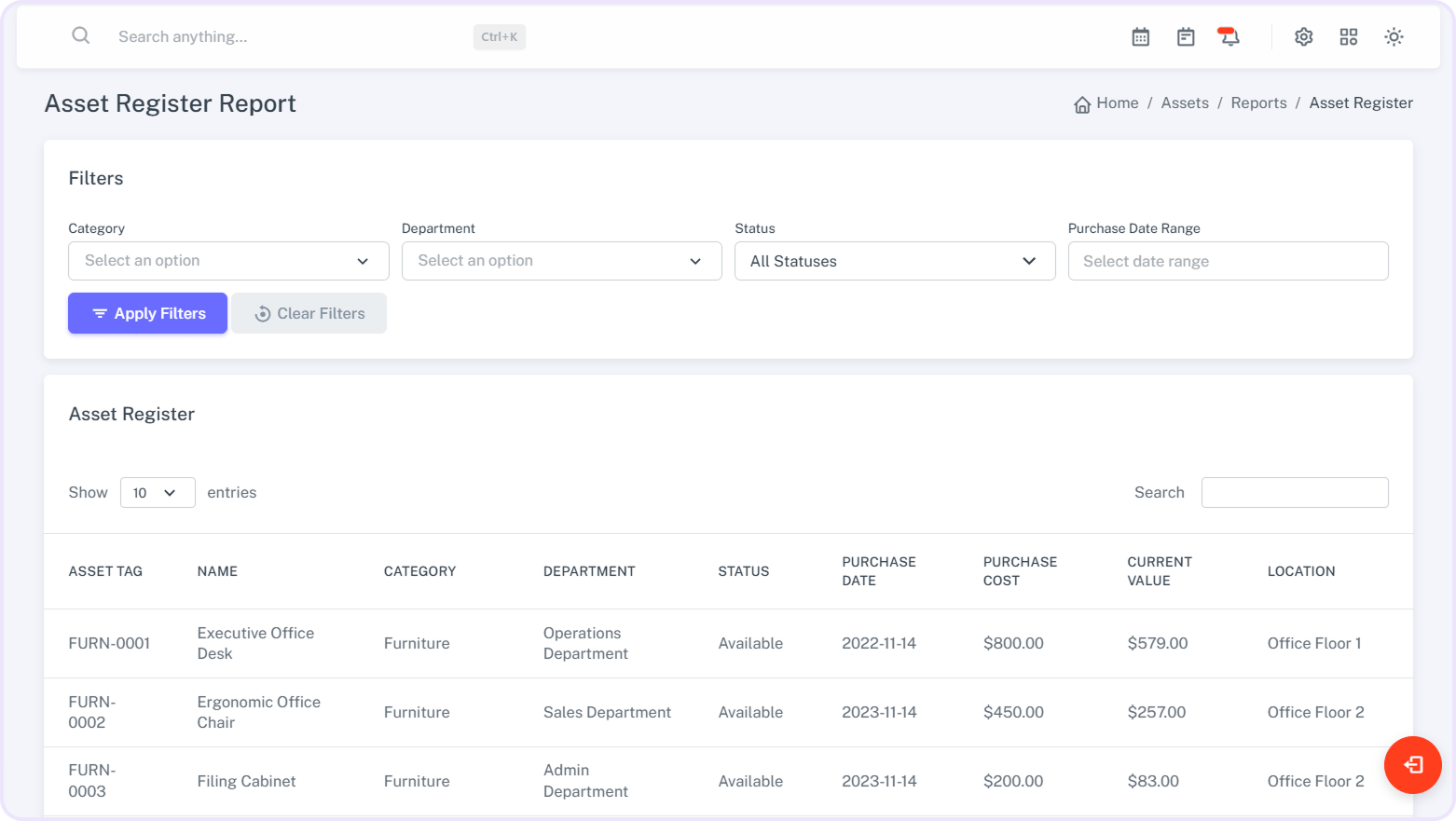The height and width of the screenshot is (821, 1456).
Task: Open the Status dropdown showing All Statuses
Action: coord(894,261)
